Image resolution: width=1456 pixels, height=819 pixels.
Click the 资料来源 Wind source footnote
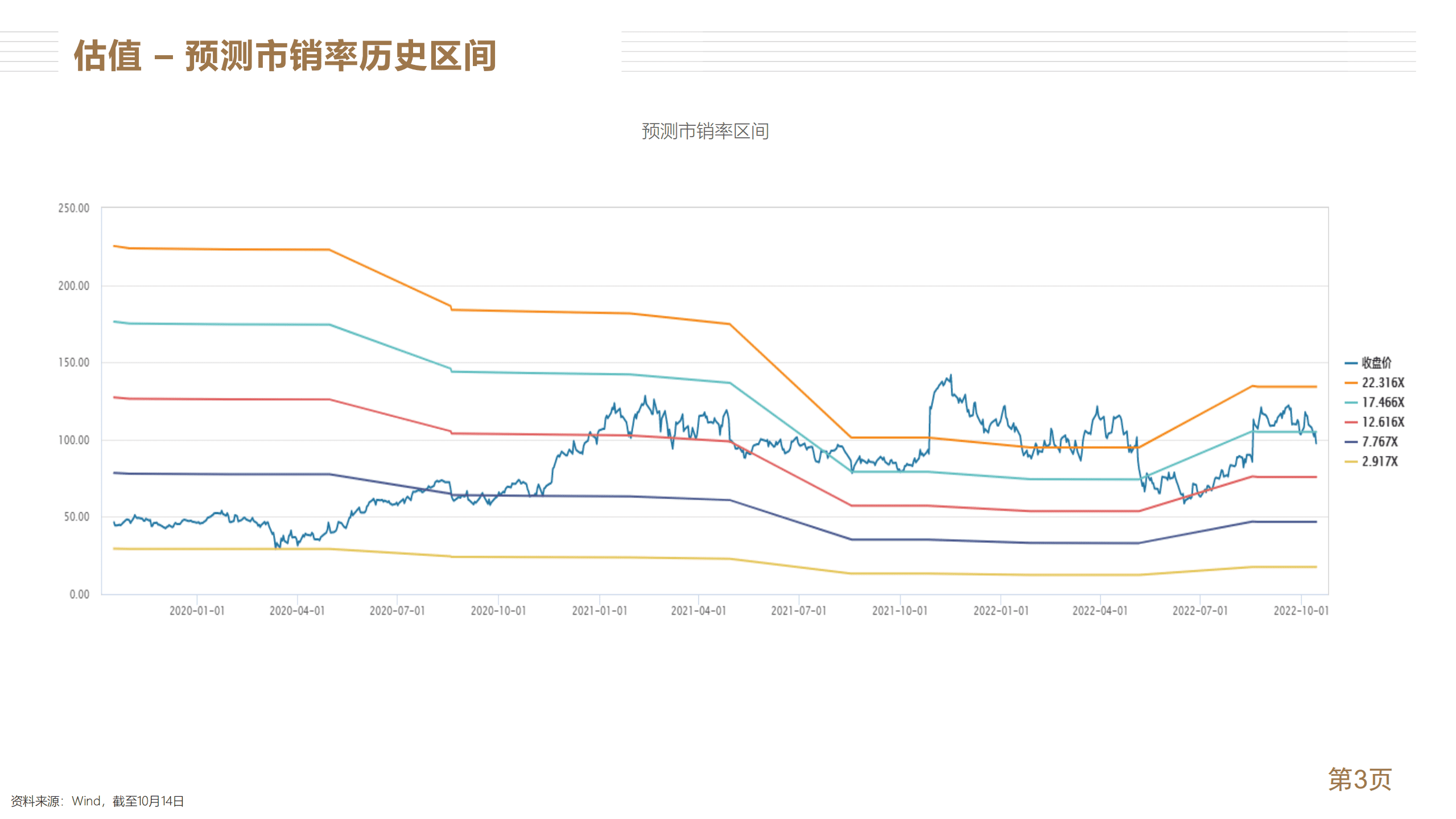97,801
